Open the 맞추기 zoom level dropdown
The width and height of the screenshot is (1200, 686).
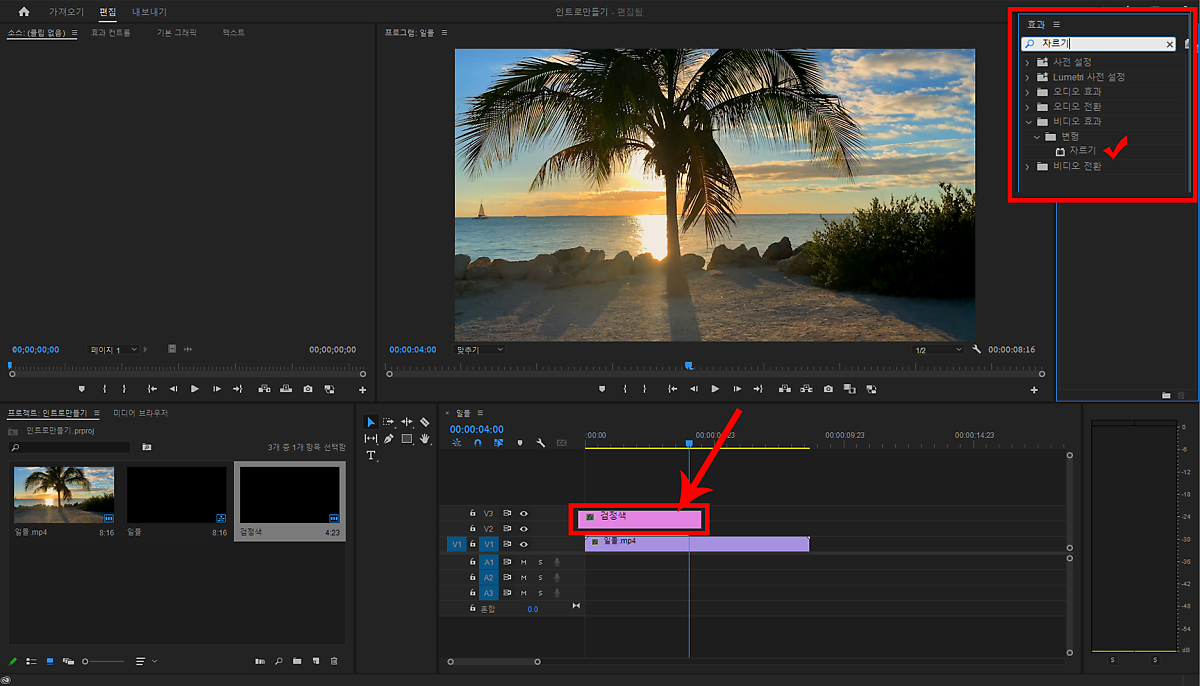[x=480, y=350]
